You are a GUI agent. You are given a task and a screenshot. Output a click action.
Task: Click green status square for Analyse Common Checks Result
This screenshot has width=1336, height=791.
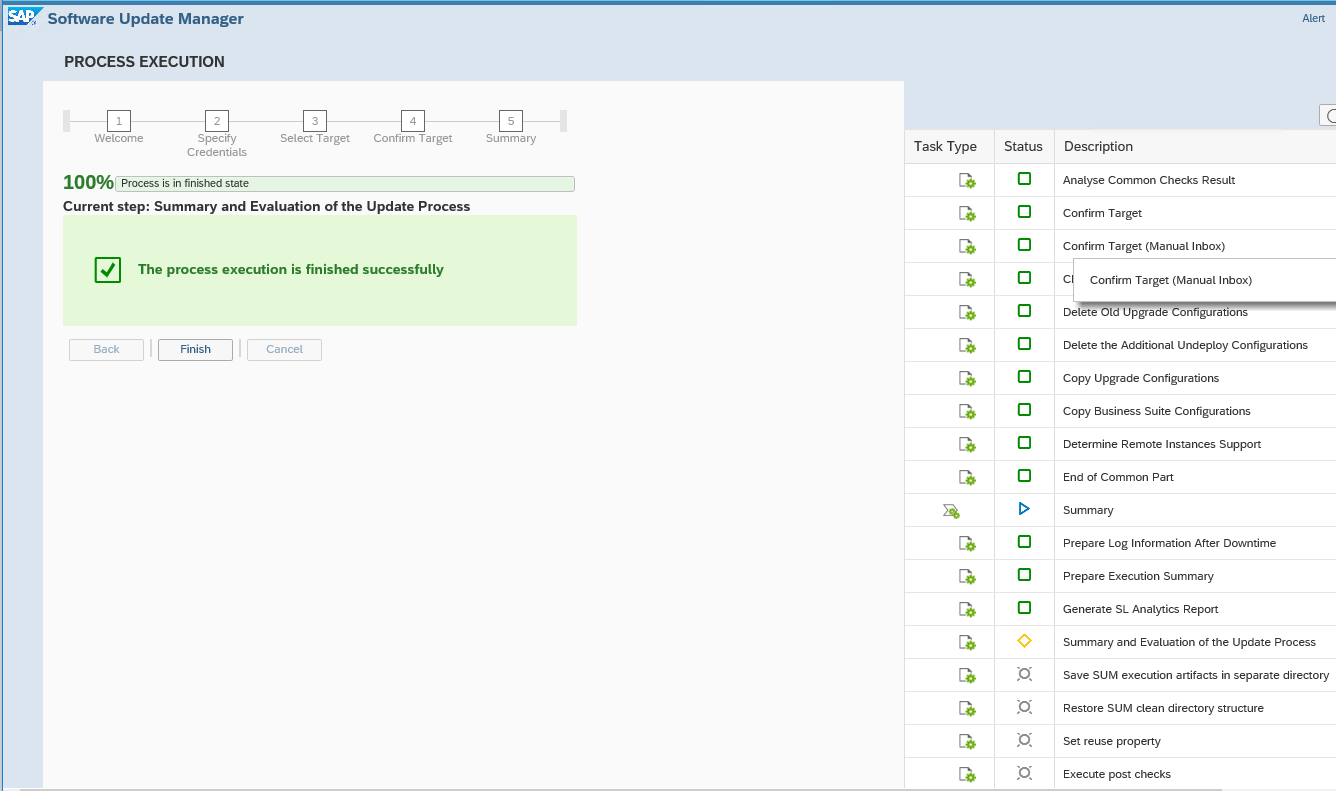pyautogui.click(x=1024, y=179)
